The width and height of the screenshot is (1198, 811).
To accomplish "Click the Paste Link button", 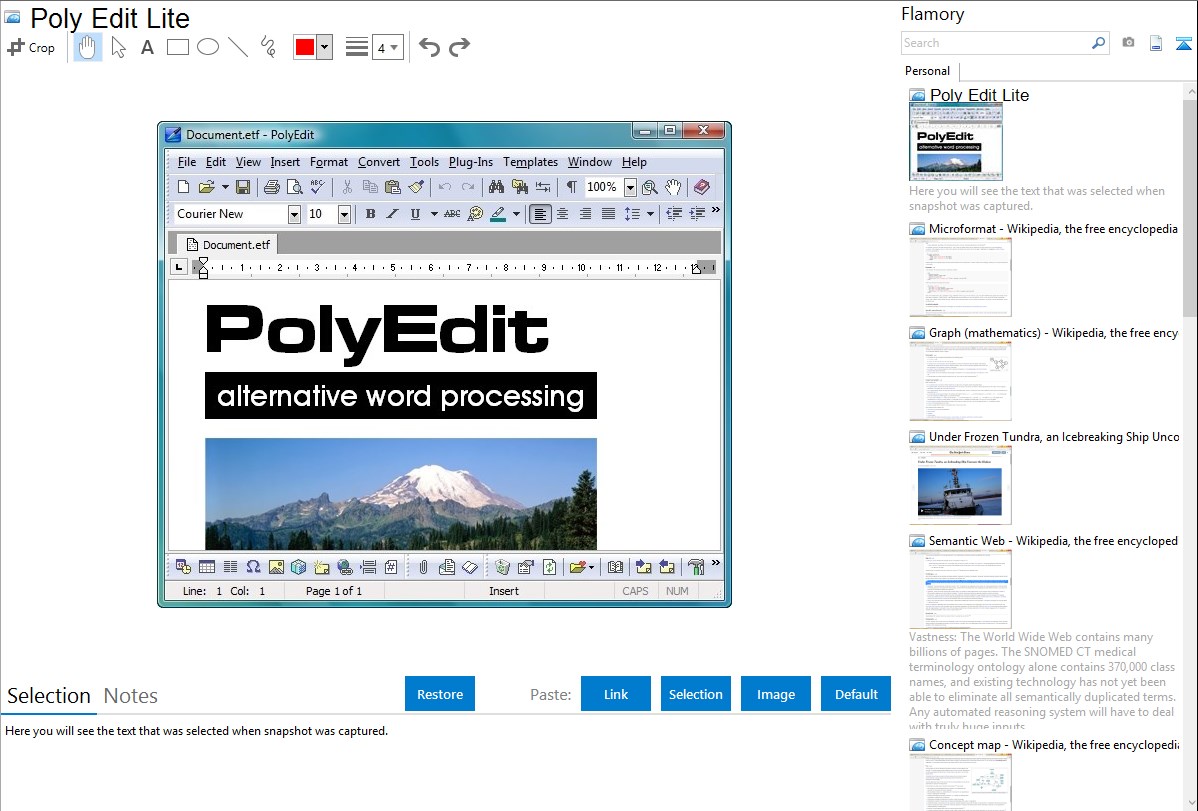I will click(616, 694).
